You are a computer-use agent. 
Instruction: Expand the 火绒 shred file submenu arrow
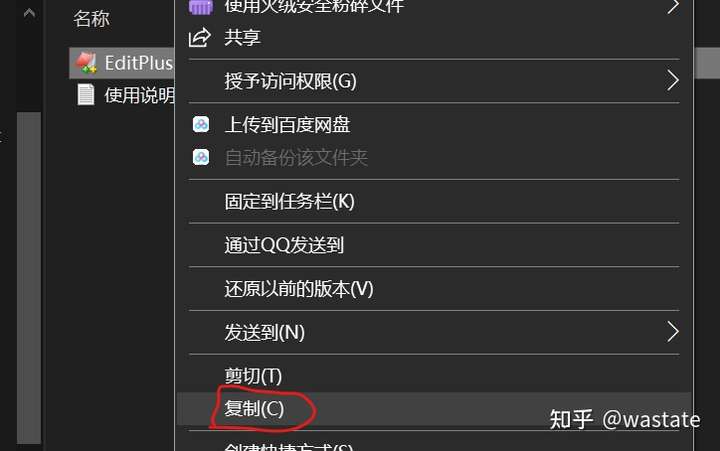673,6
